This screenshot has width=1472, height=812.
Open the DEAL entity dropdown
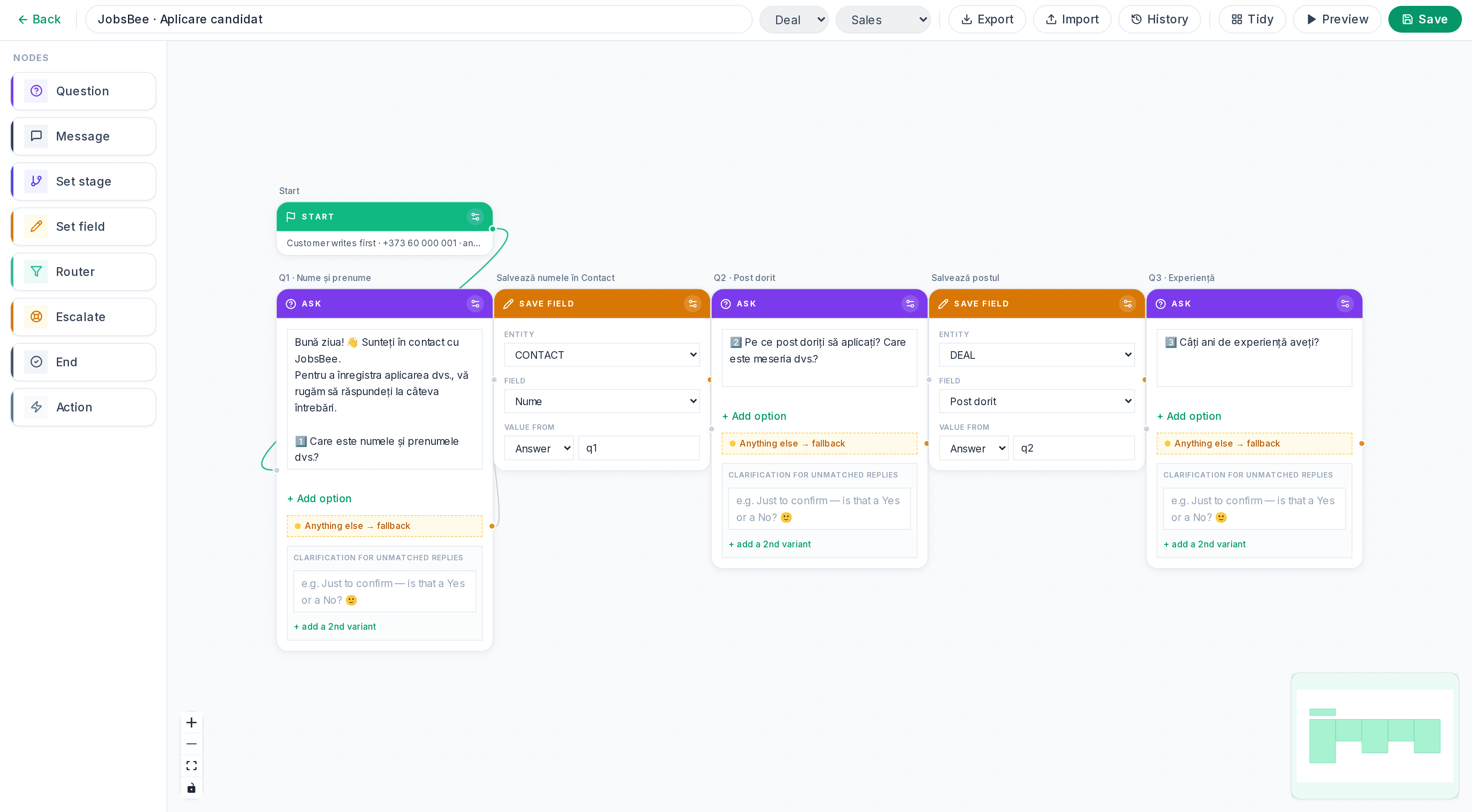(1037, 355)
